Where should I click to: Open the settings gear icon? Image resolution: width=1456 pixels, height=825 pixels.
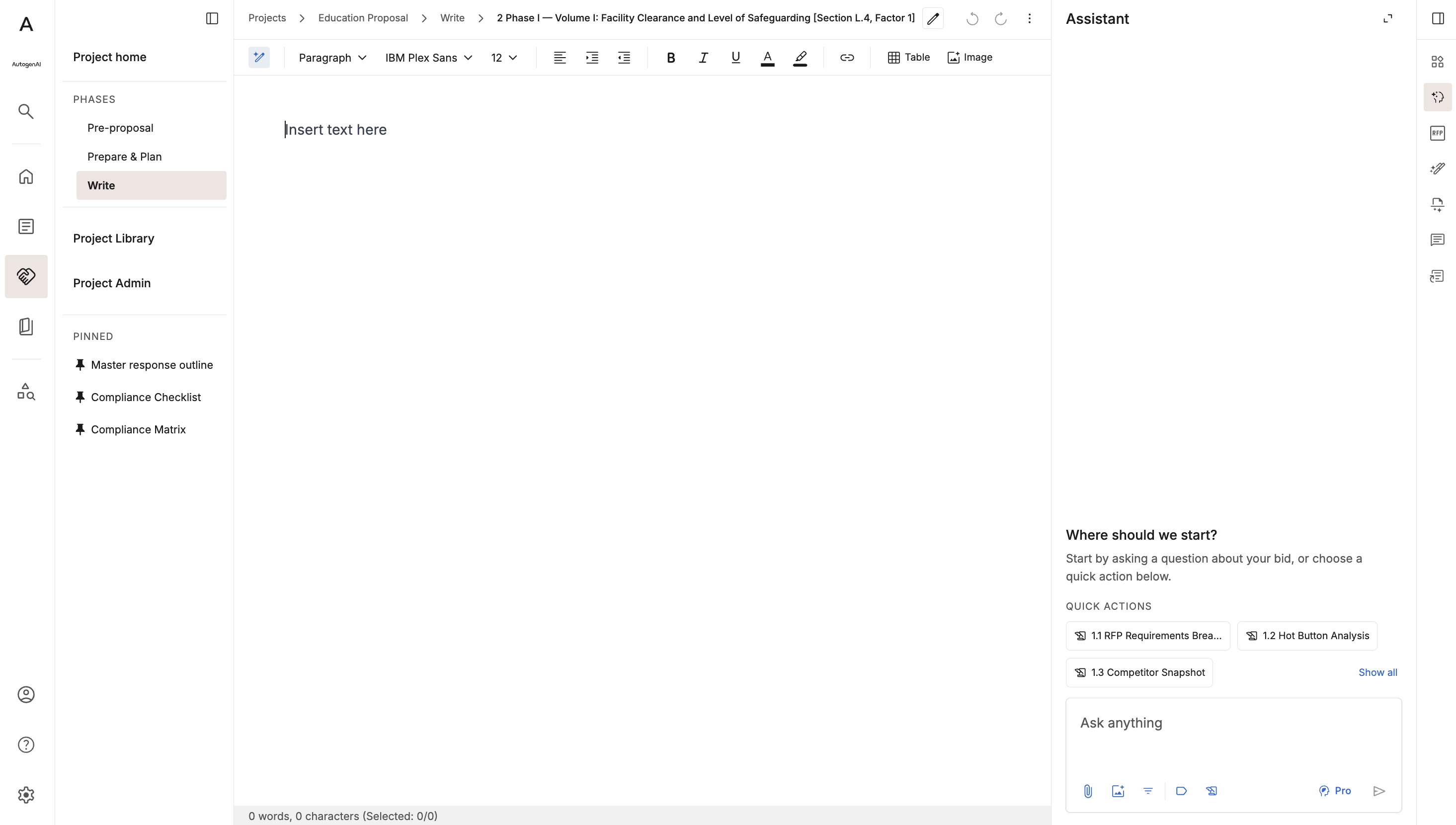coord(26,794)
